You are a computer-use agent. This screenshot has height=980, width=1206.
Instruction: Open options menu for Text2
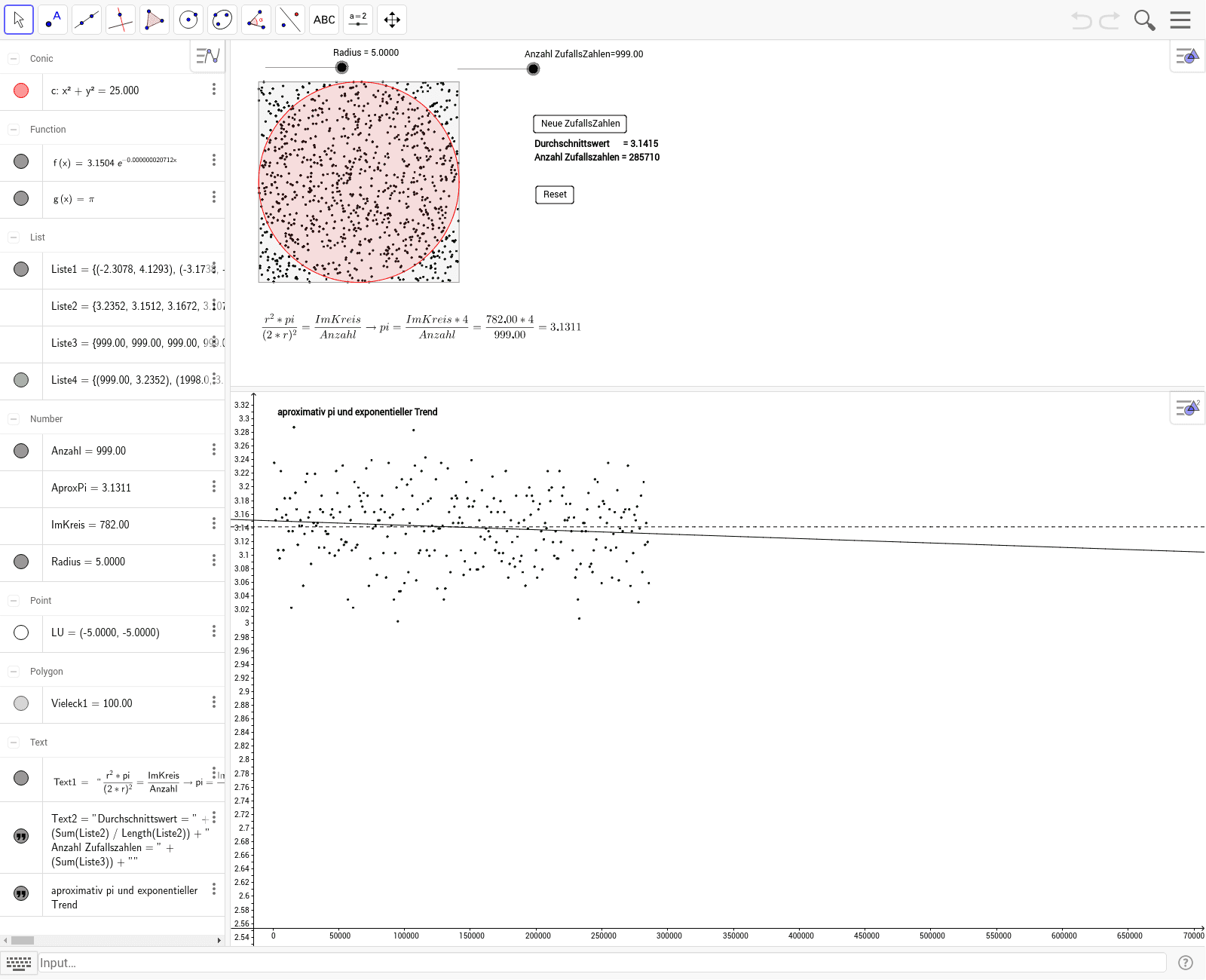coord(214,817)
